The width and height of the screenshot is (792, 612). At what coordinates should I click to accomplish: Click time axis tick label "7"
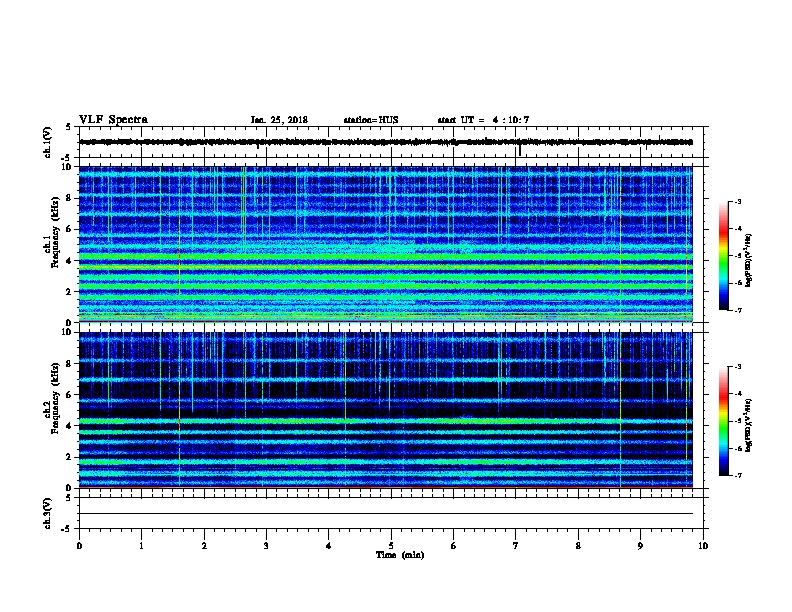tap(516, 545)
